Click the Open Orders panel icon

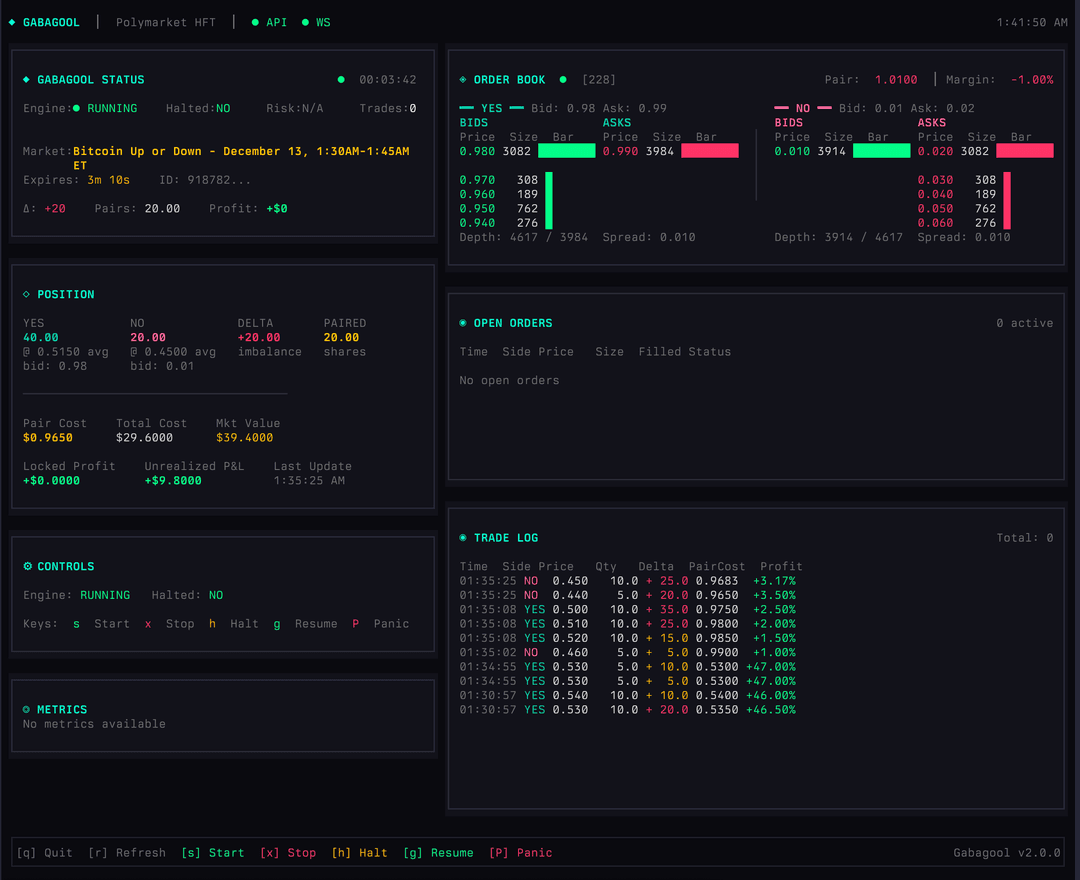click(x=463, y=323)
